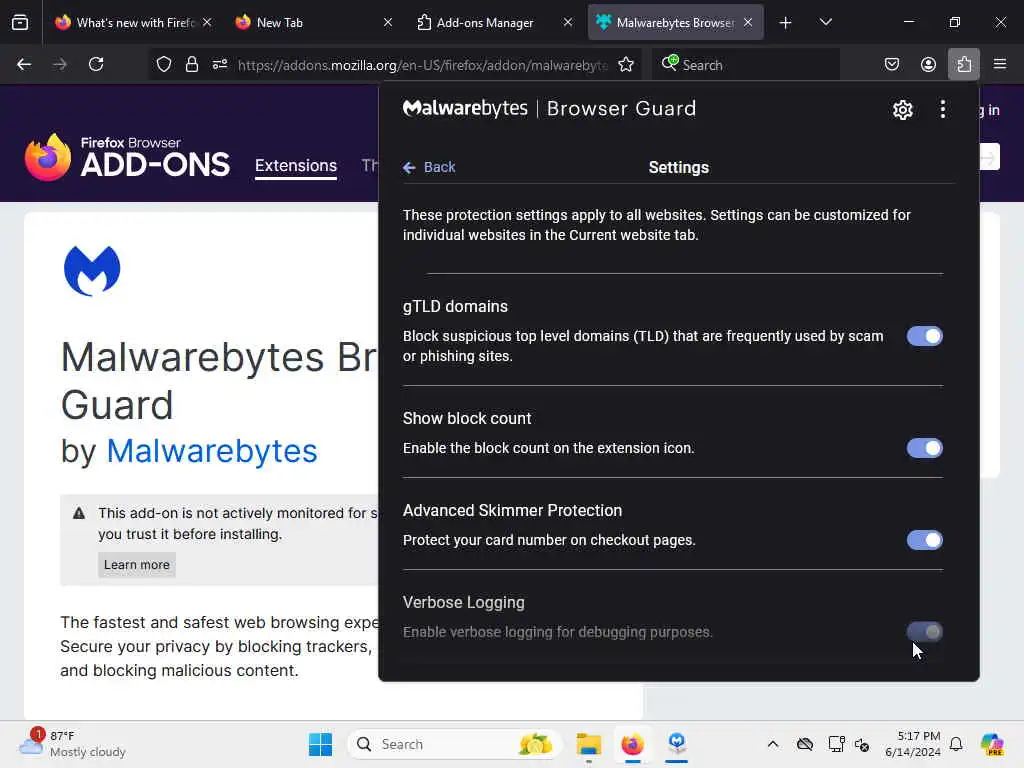
Task: Click the tracking protection shield icon
Action: [x=164, y=64]
